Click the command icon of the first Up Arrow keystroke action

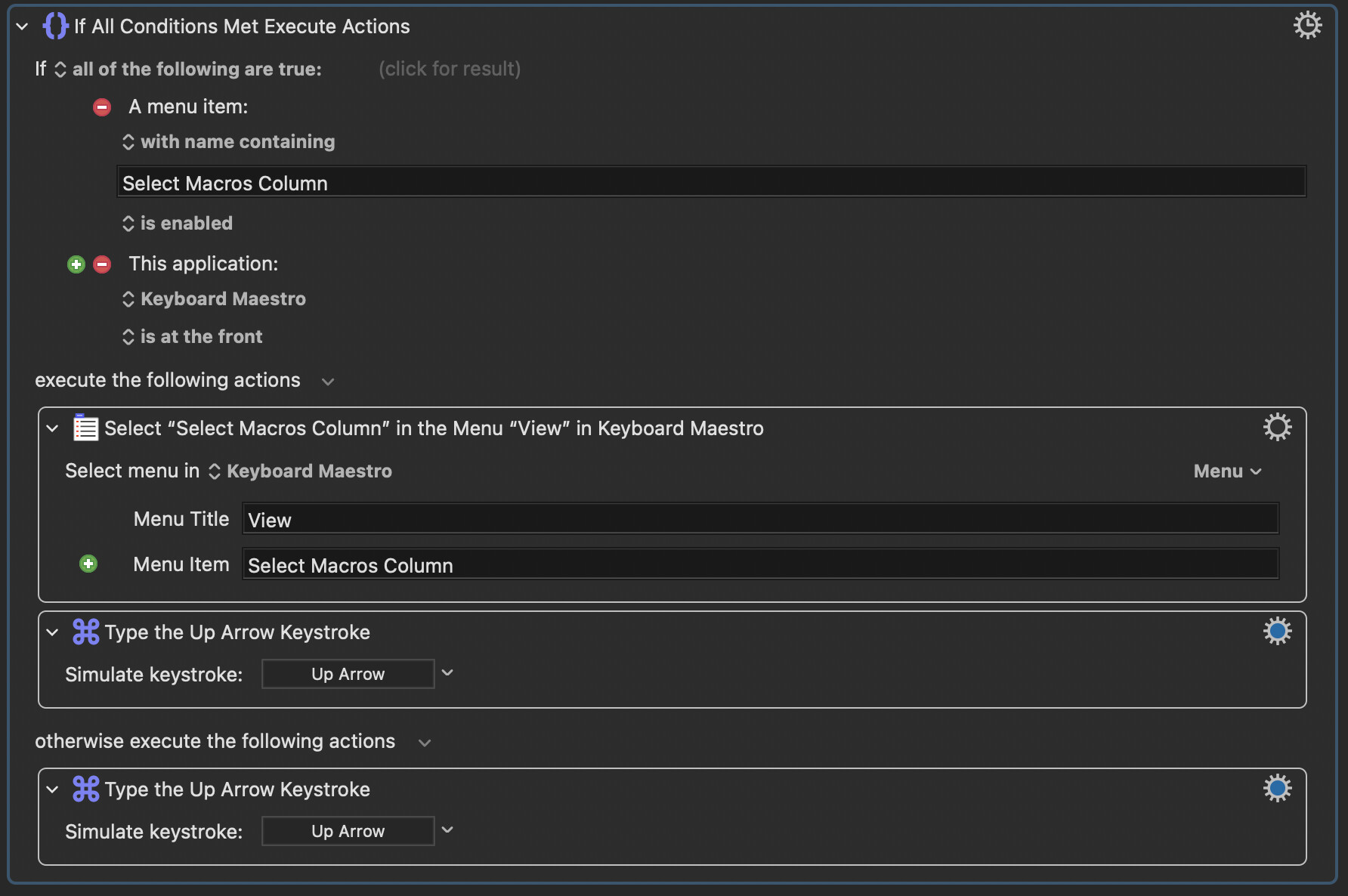(x=85, y=632)
